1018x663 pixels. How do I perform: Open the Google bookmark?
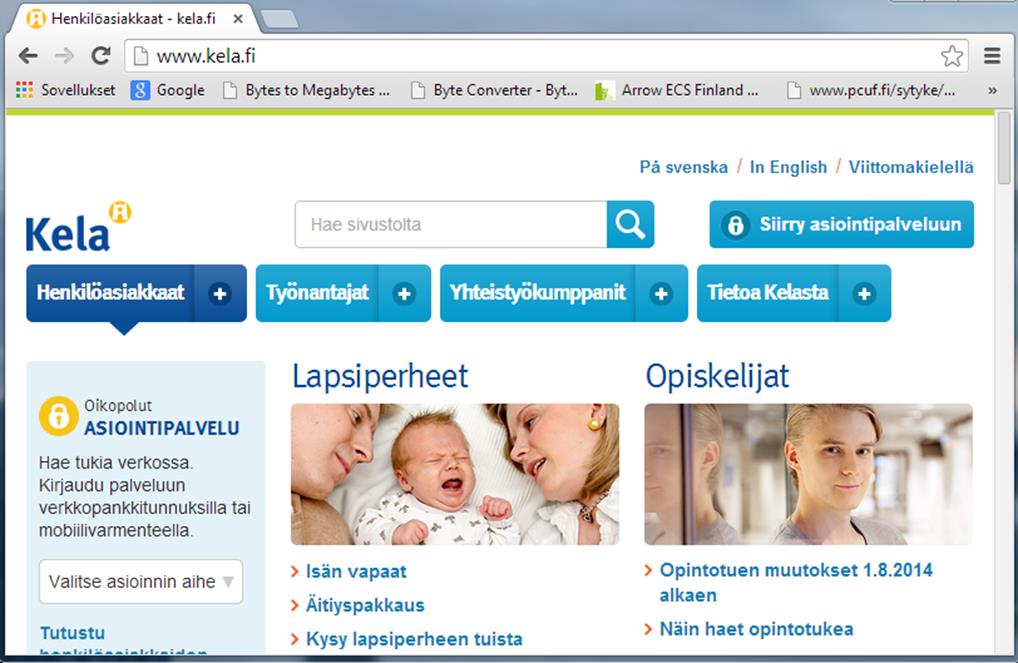tap(168, 90)
